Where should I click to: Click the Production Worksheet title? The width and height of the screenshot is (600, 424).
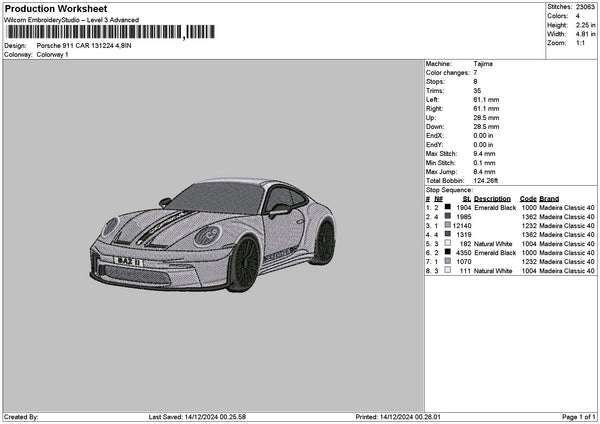56,8
